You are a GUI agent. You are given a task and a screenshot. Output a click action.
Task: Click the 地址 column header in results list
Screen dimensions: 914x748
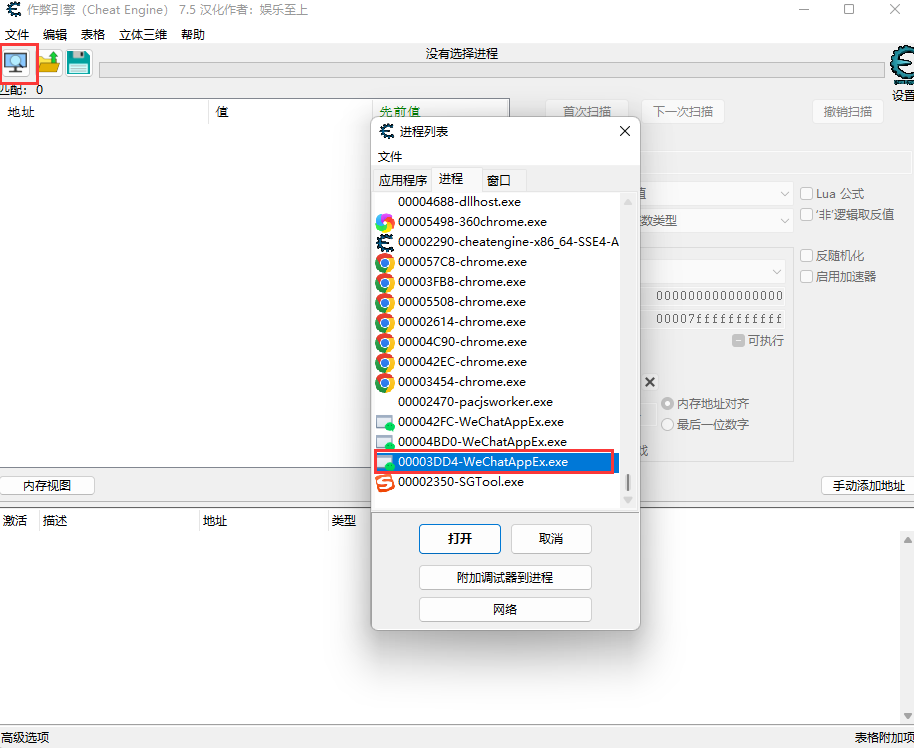coord(22,112)
